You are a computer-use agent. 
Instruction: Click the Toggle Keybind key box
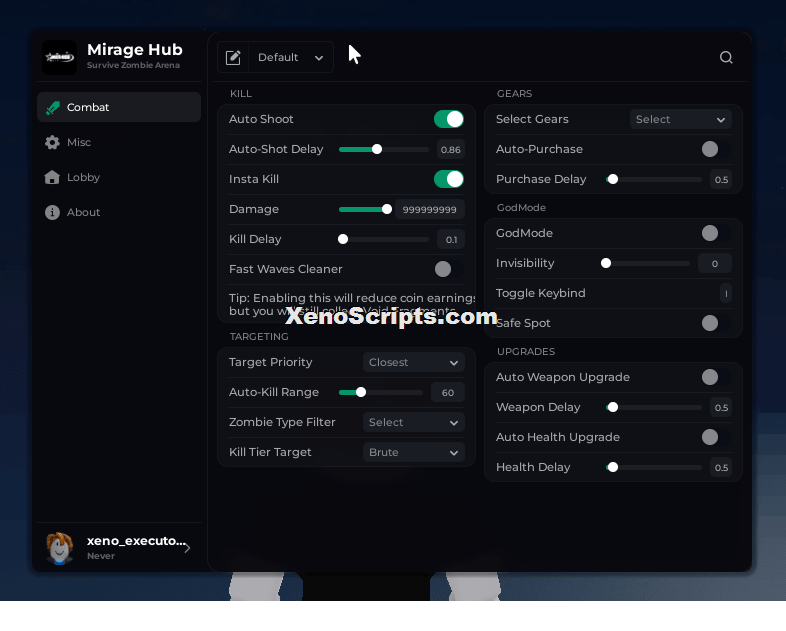tap(726, 293)
